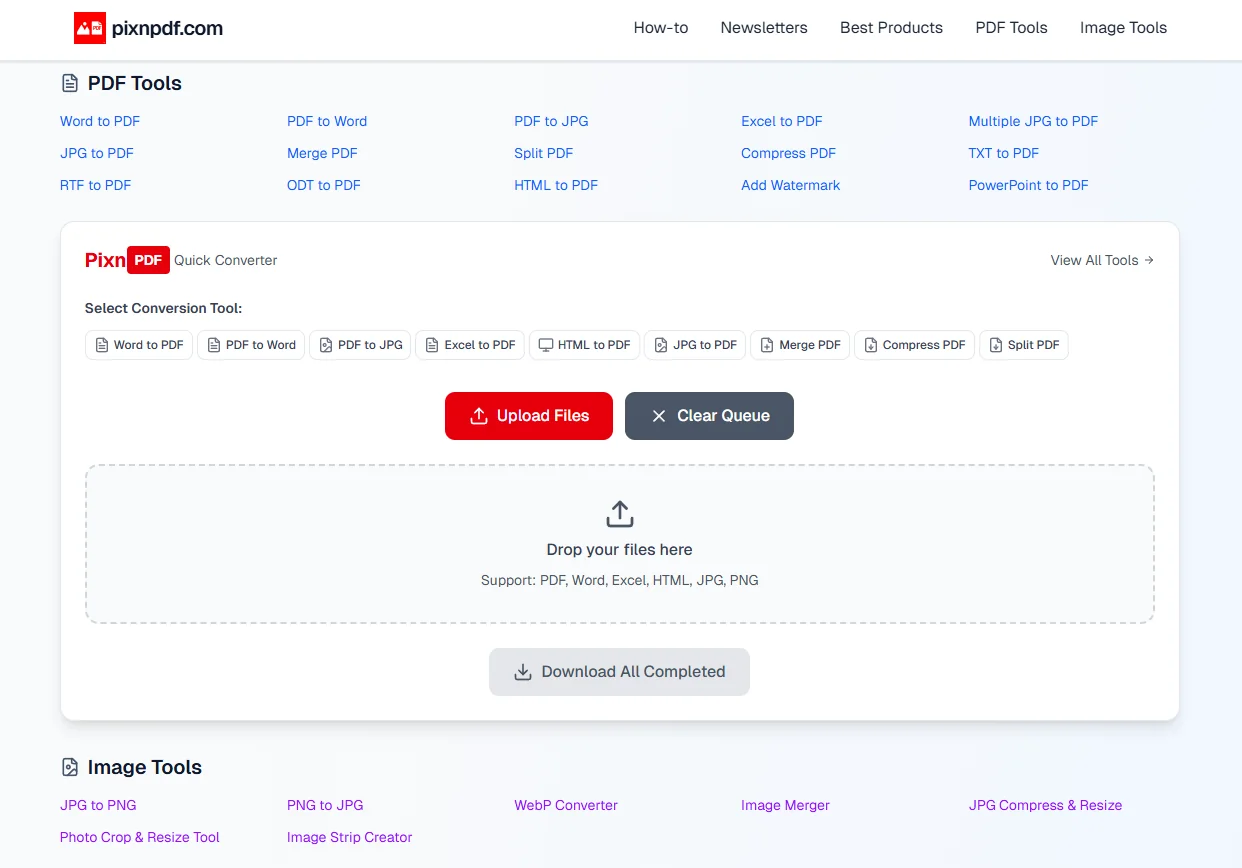Click the Upload Files button
The image size is (1242, 868).
point(528,416)
